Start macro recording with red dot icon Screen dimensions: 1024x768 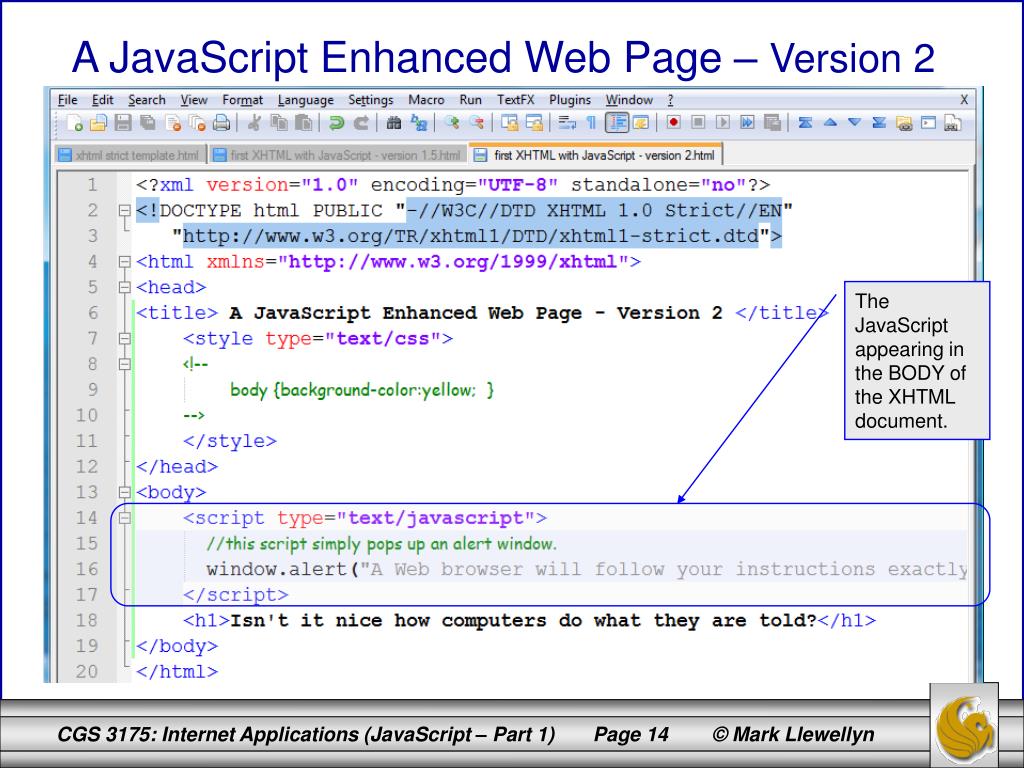tap(673, 122)
